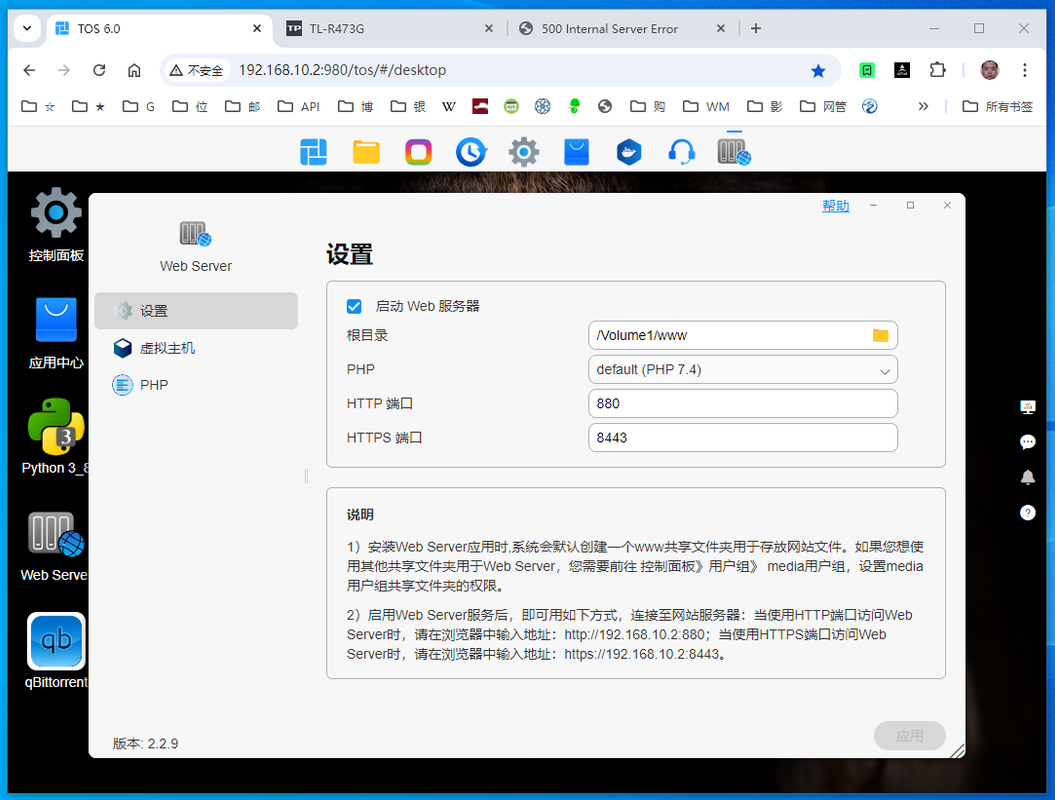This screenshot has width=1055, height=800.
Task: Open the Docker whale icon in taskbar
Action: [629, 152]
